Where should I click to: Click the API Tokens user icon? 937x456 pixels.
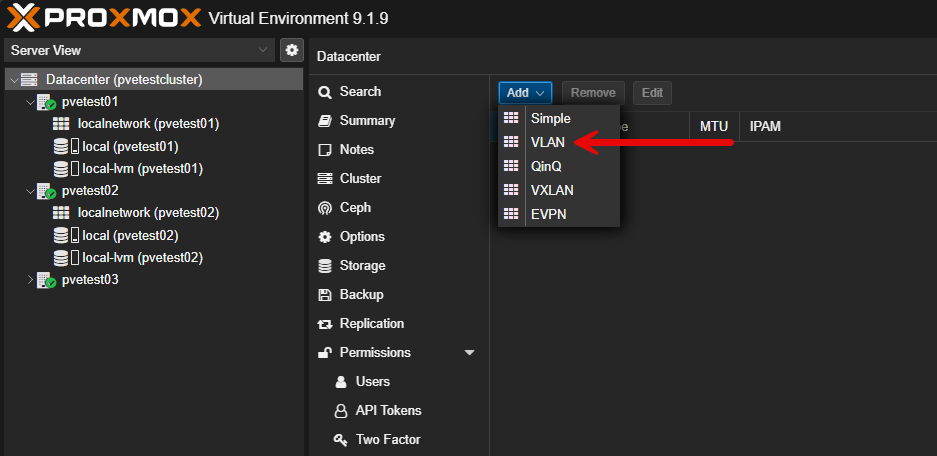tap(340, 411)
